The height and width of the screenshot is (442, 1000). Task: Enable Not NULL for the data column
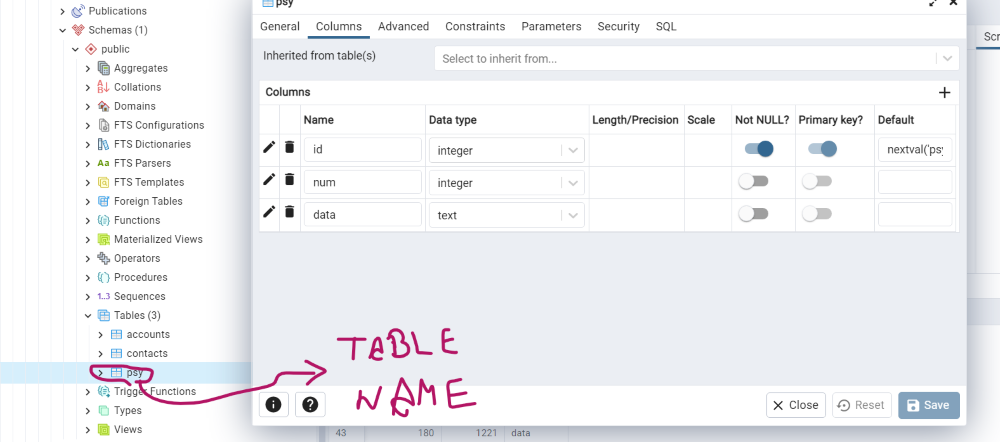click(x=753, y=214)
